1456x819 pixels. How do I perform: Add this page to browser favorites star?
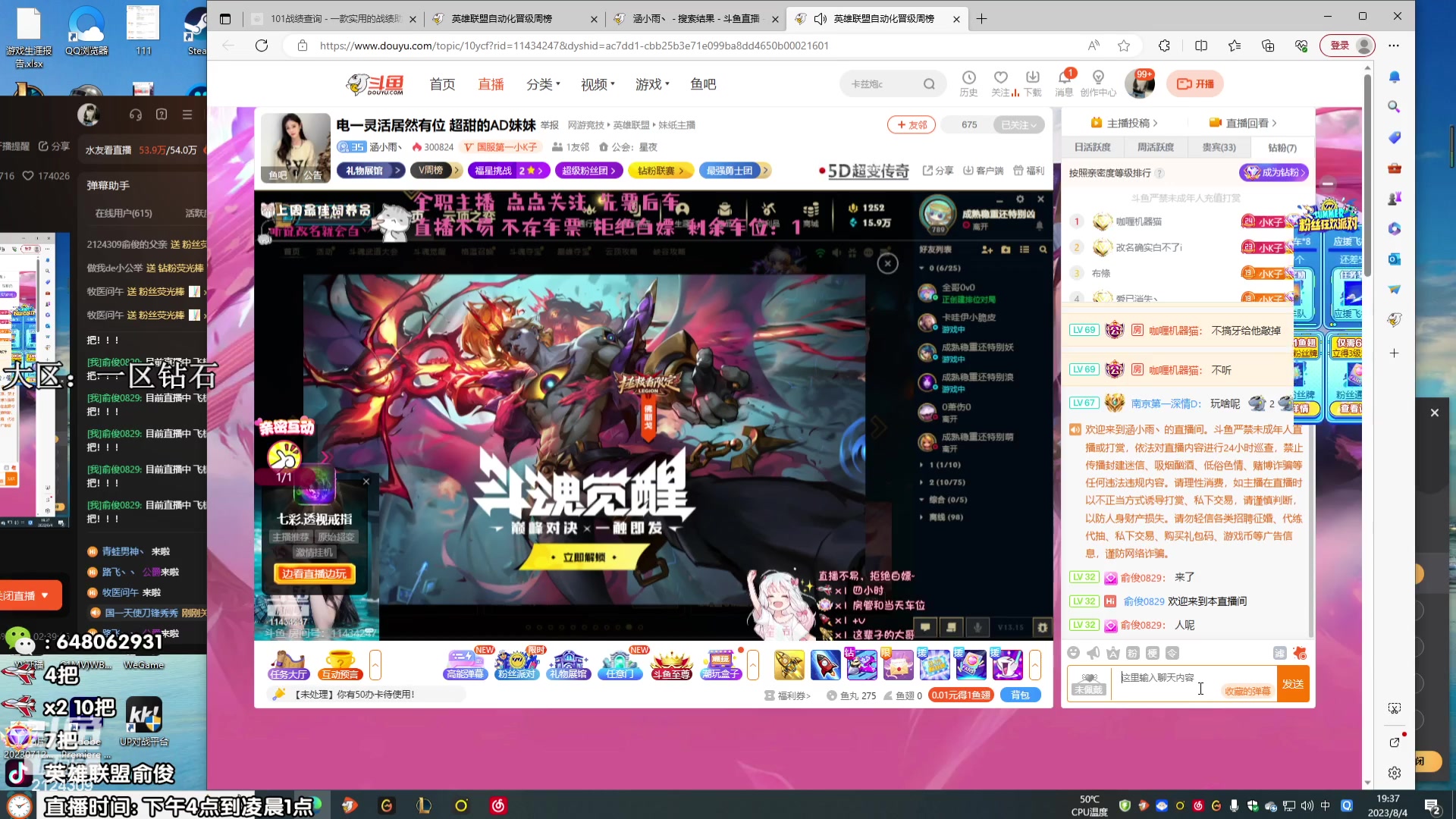click(1124, 45)
